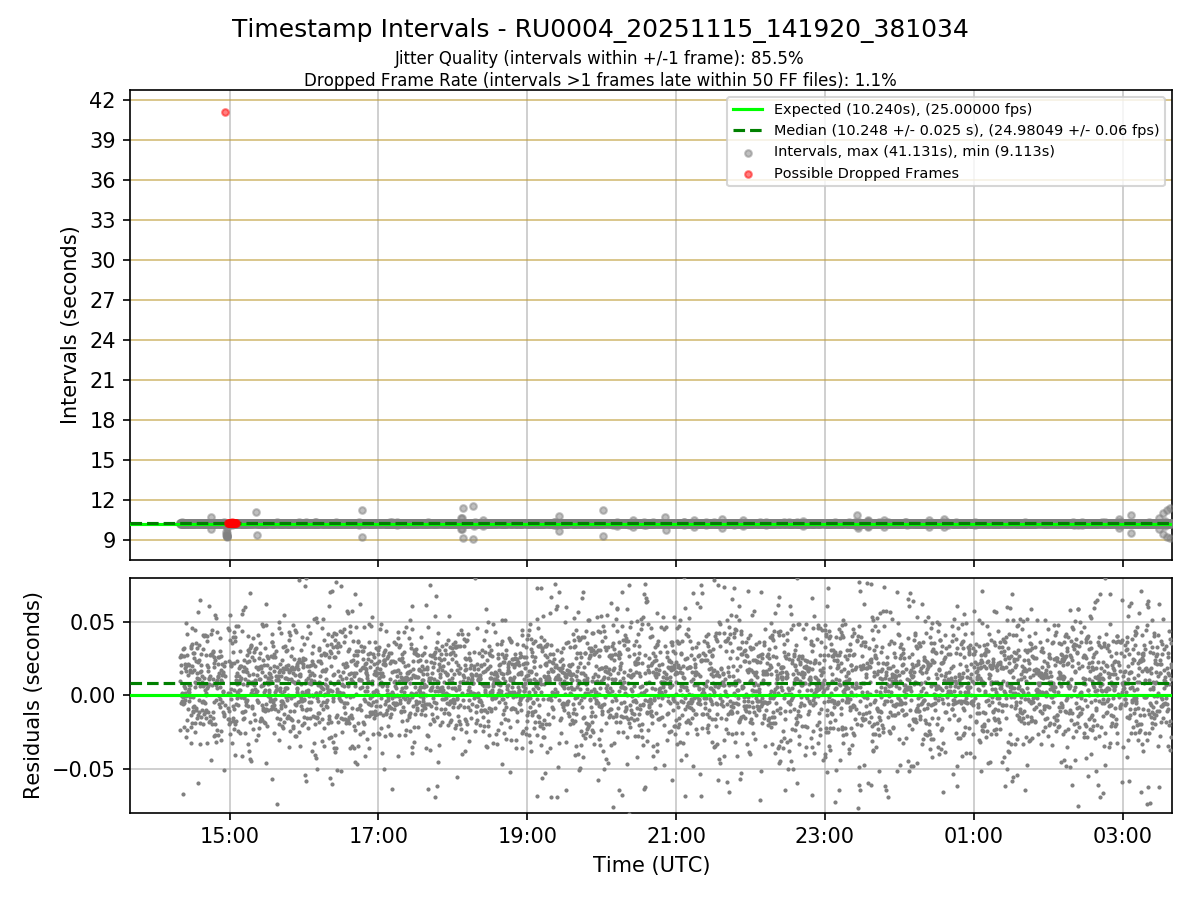Click the 'Dropped Frame Rate' 1.1% subtitle line

pos(600,79)
